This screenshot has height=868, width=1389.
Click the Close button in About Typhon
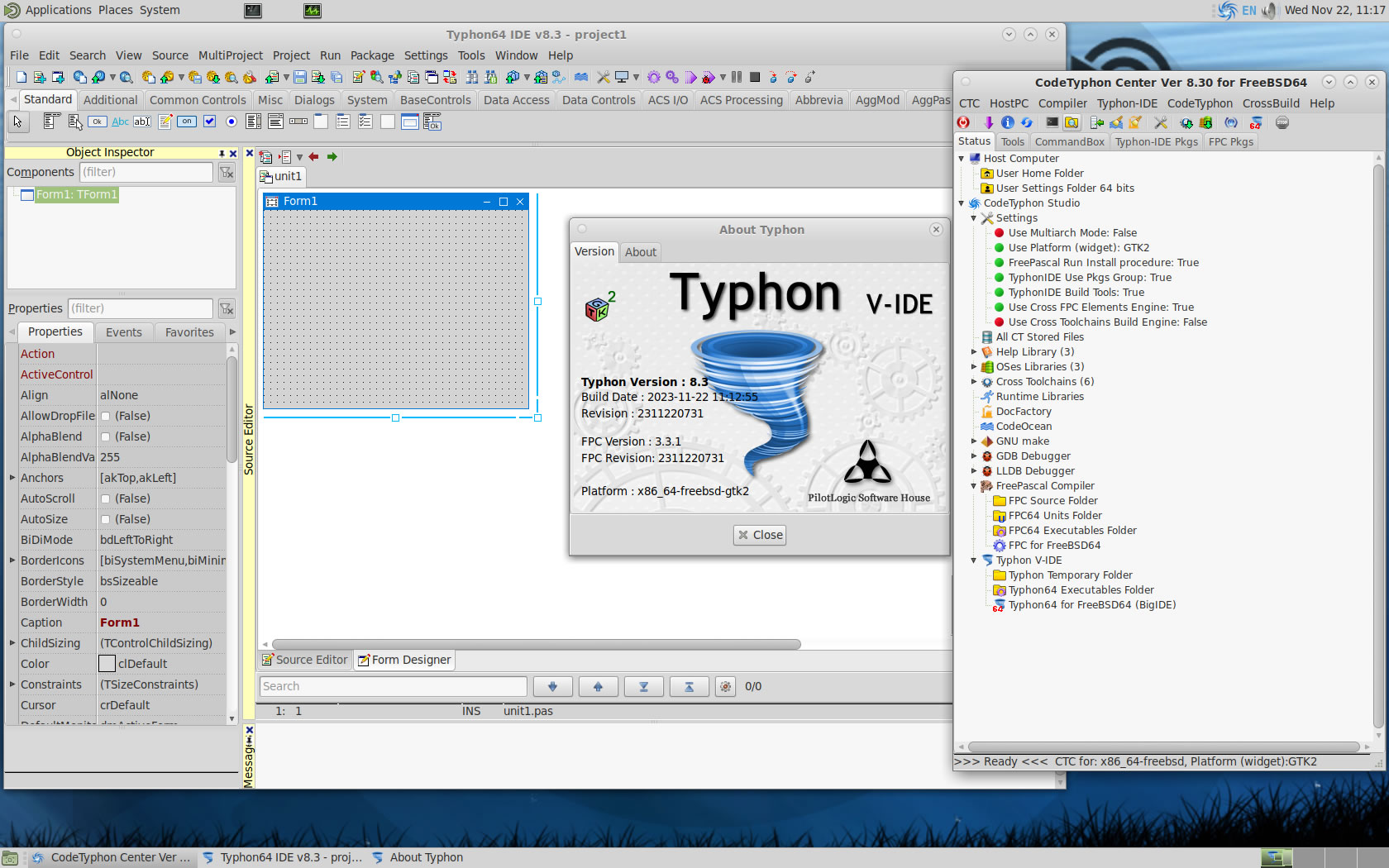pyautogui.click(x=760, y=535)
